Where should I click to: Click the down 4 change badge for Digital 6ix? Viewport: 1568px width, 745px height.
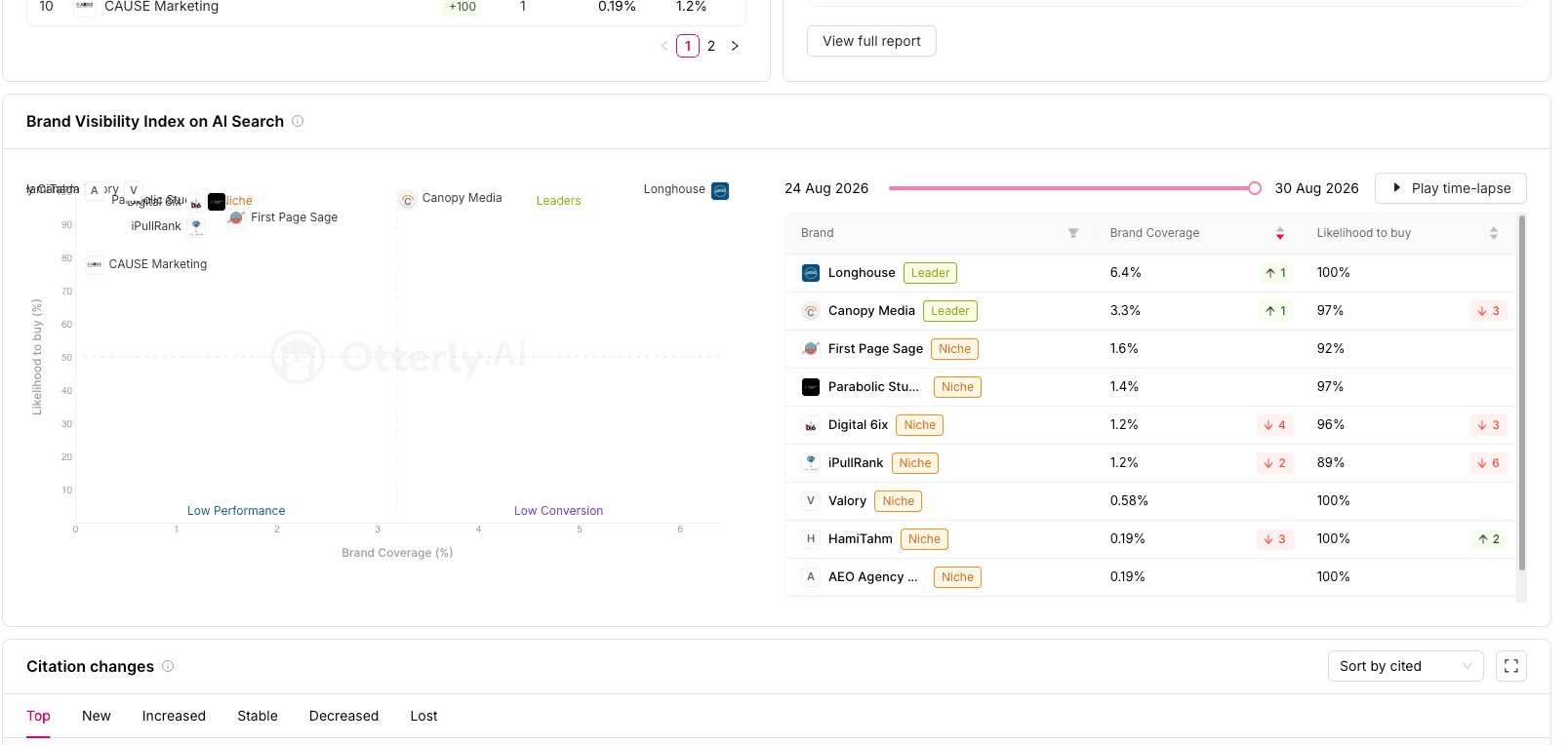pos(1274,425)
